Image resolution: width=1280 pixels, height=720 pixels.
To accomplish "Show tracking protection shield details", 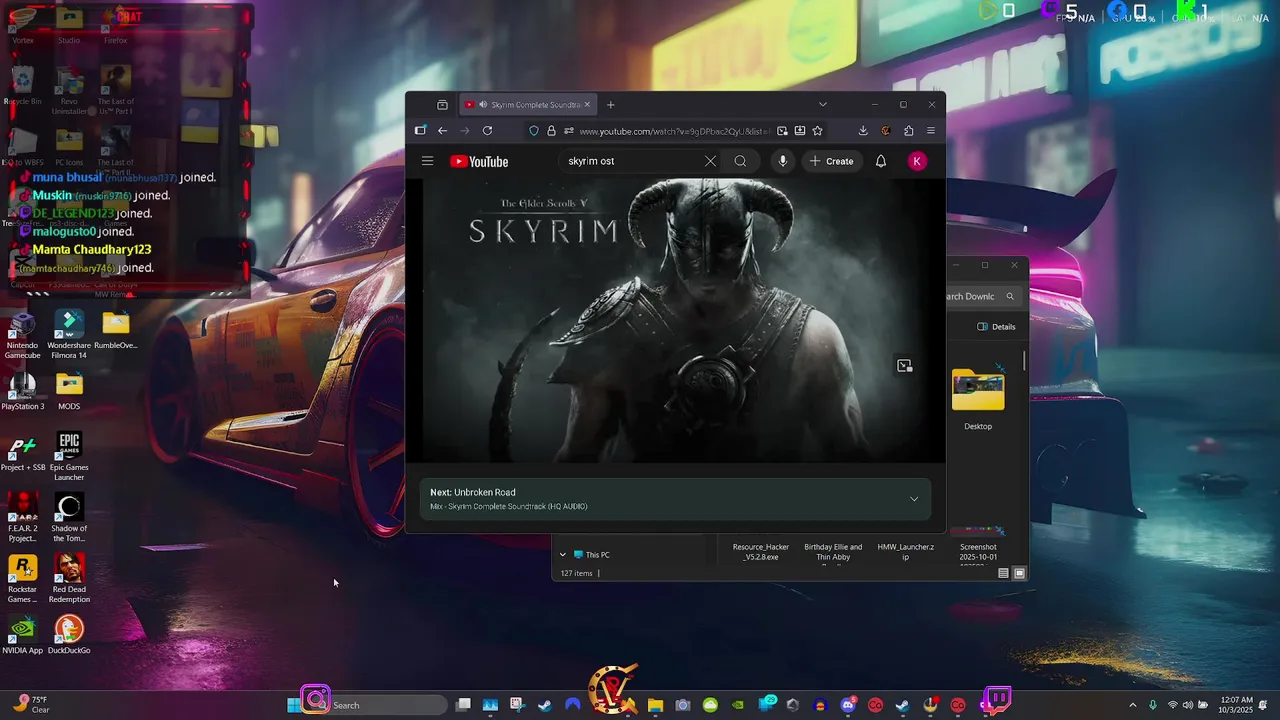I will click(534, 131).
